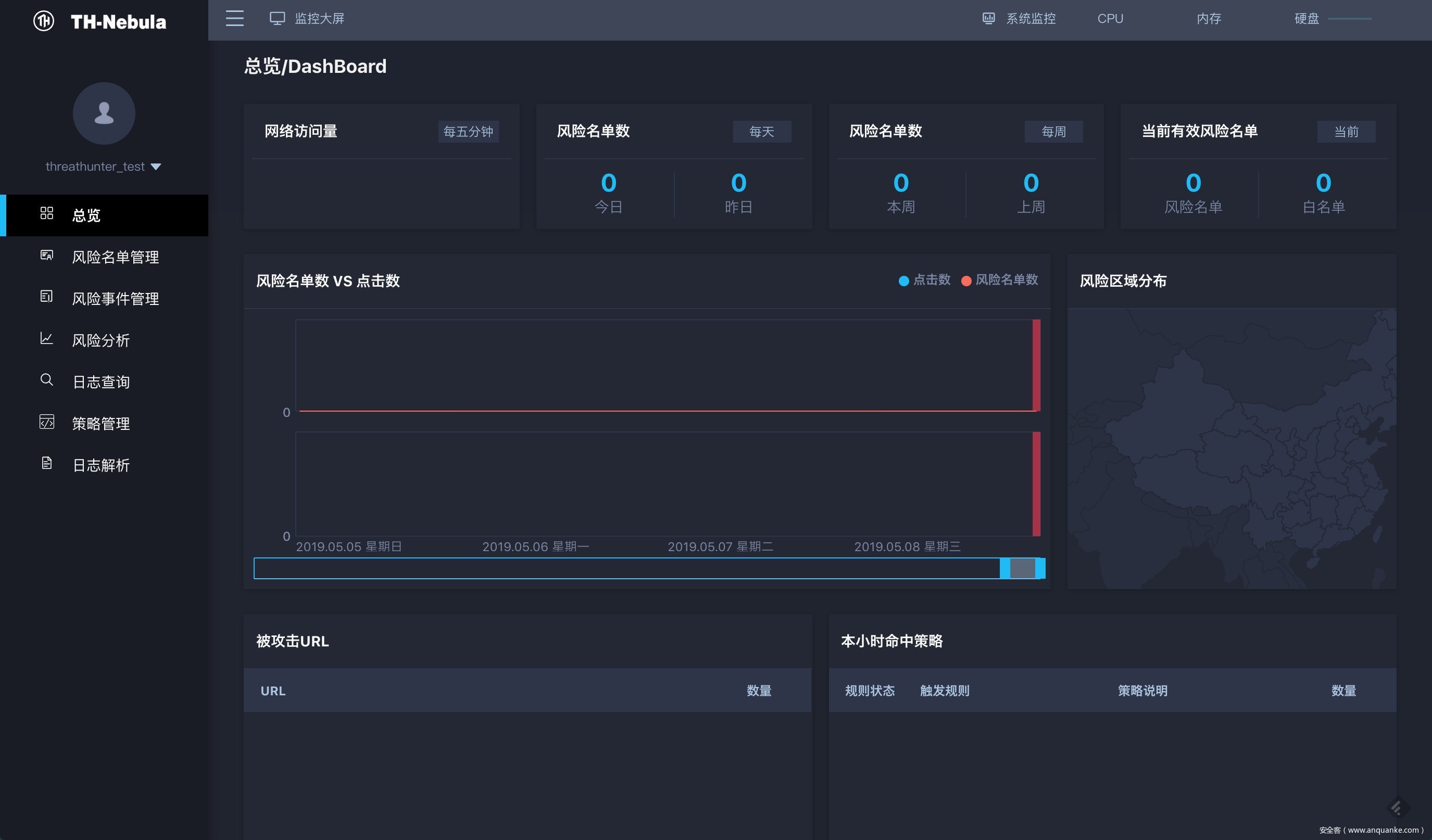Open the 监控大屏 link
1432x840 pixels.
[x=319, y=19]
